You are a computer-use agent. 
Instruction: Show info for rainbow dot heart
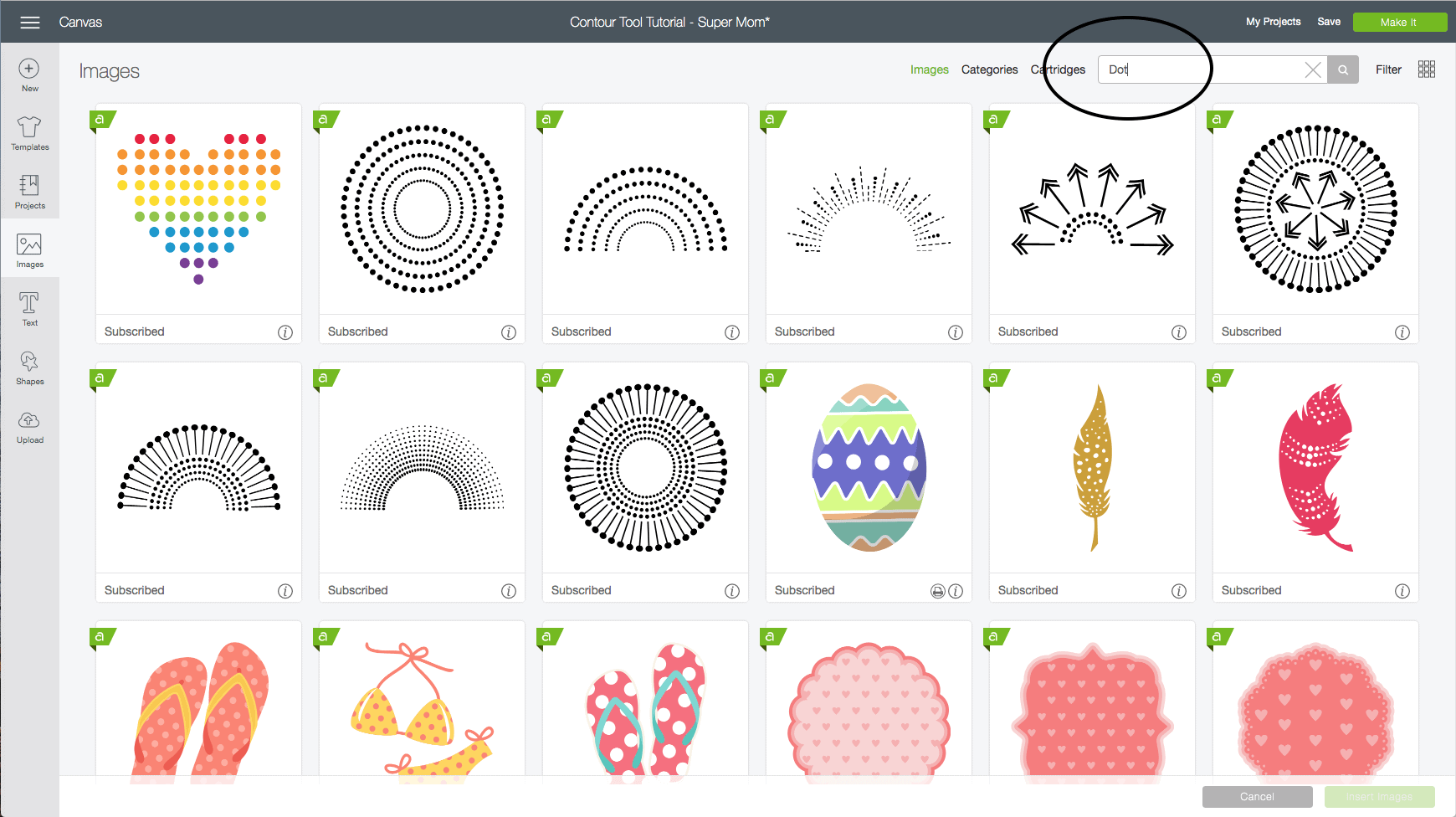coord(285,332)
